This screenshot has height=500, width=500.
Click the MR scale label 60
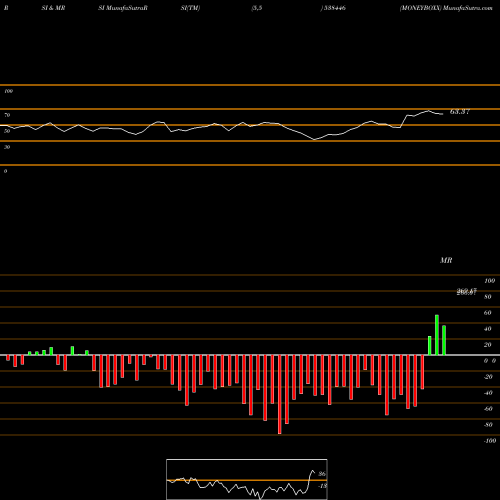[x=488, y=313]
